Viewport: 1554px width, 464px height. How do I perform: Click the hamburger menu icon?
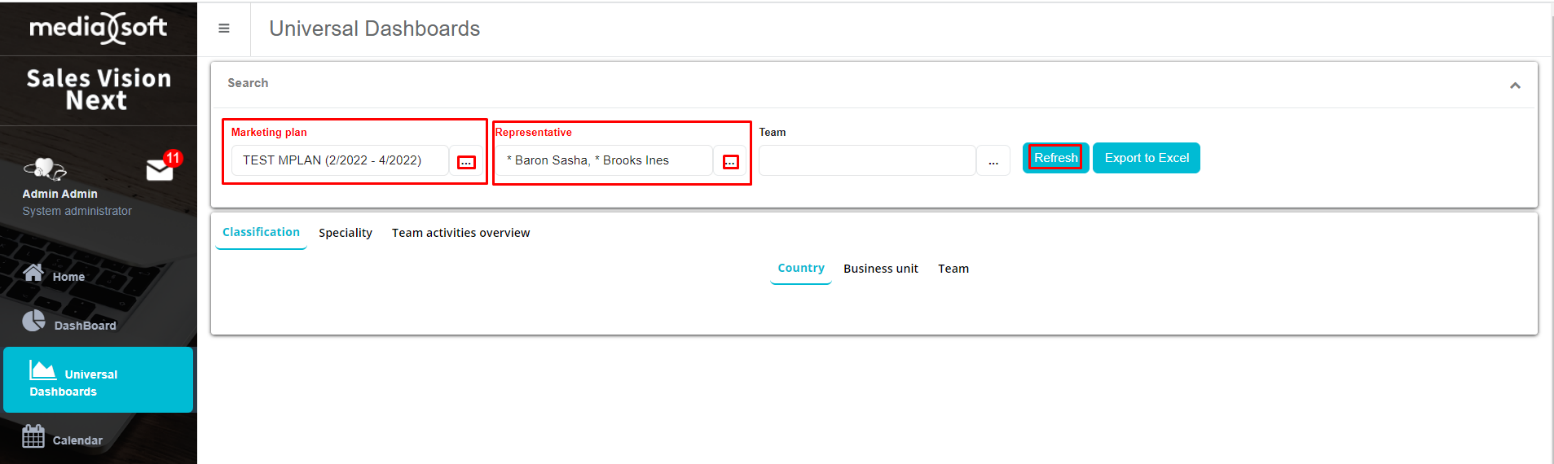point(224,29)
